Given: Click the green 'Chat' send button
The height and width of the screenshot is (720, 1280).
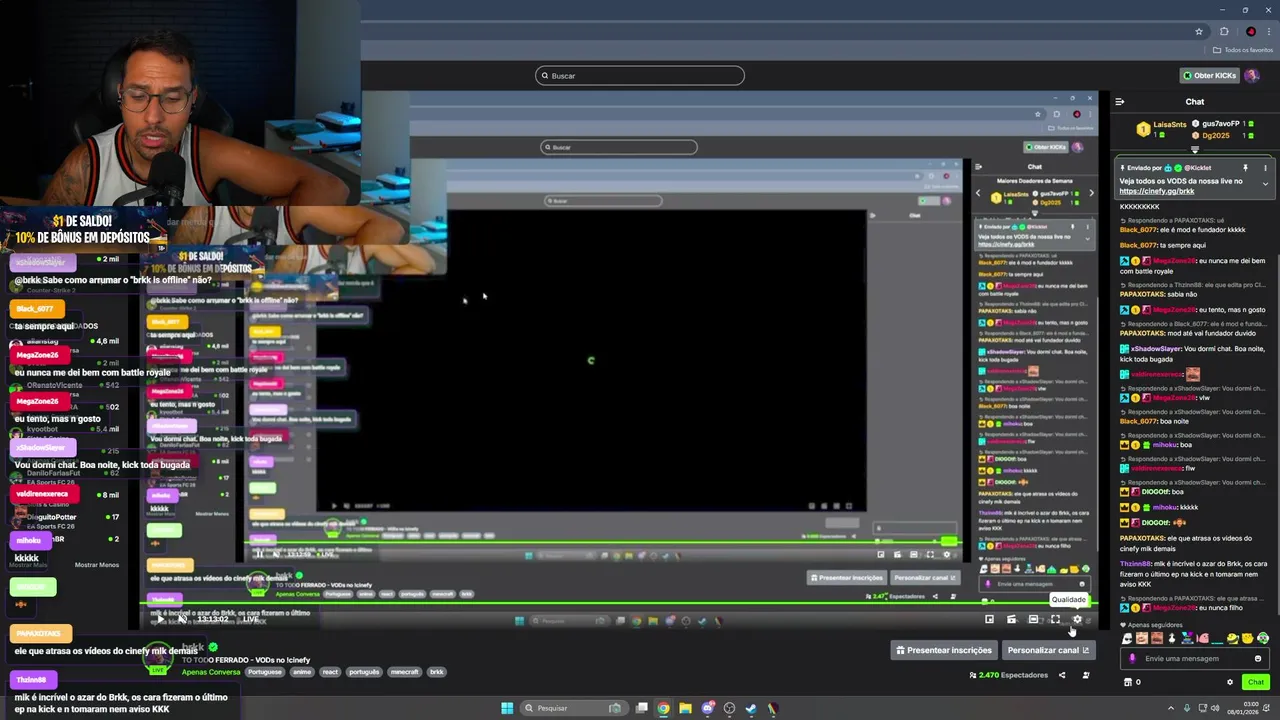Looking at the screenshot, I should click(x=1256, y=682).
